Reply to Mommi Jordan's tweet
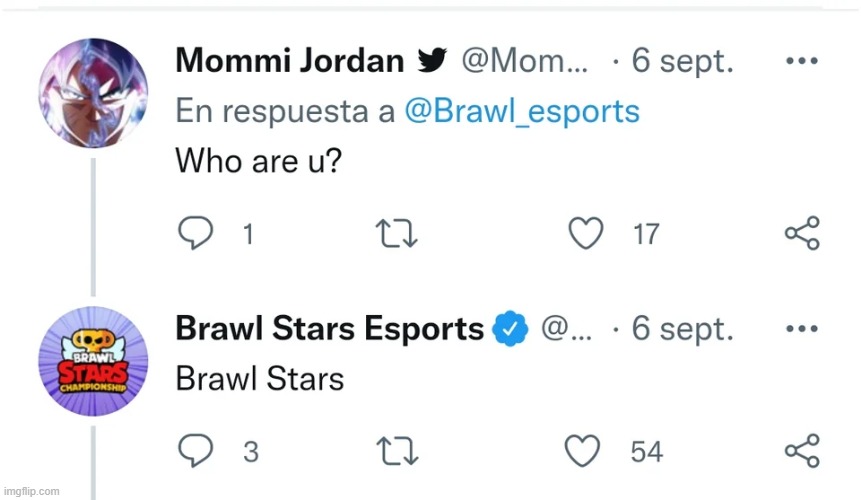 coord(195,233)
